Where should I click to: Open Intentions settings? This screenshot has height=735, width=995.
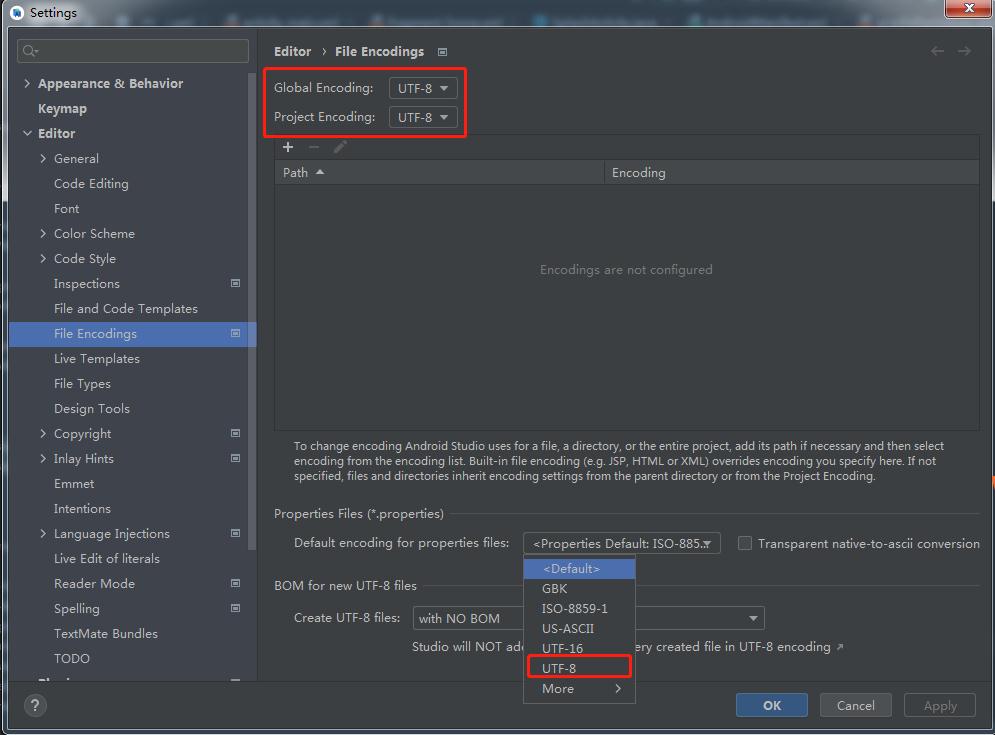[x=82, y=508]
